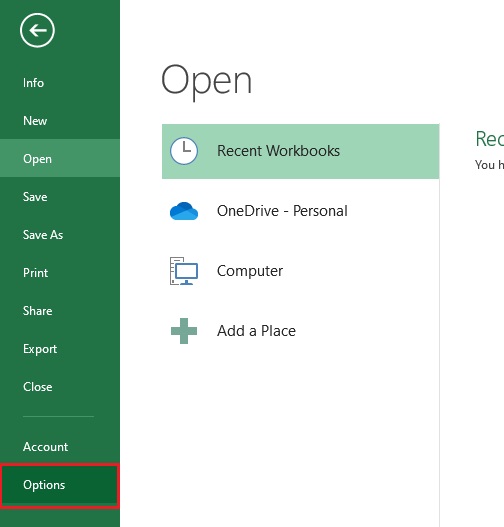Go to the Print page
Image resolution: width=504 pixels, height=527 pixels.
[60, 273]
